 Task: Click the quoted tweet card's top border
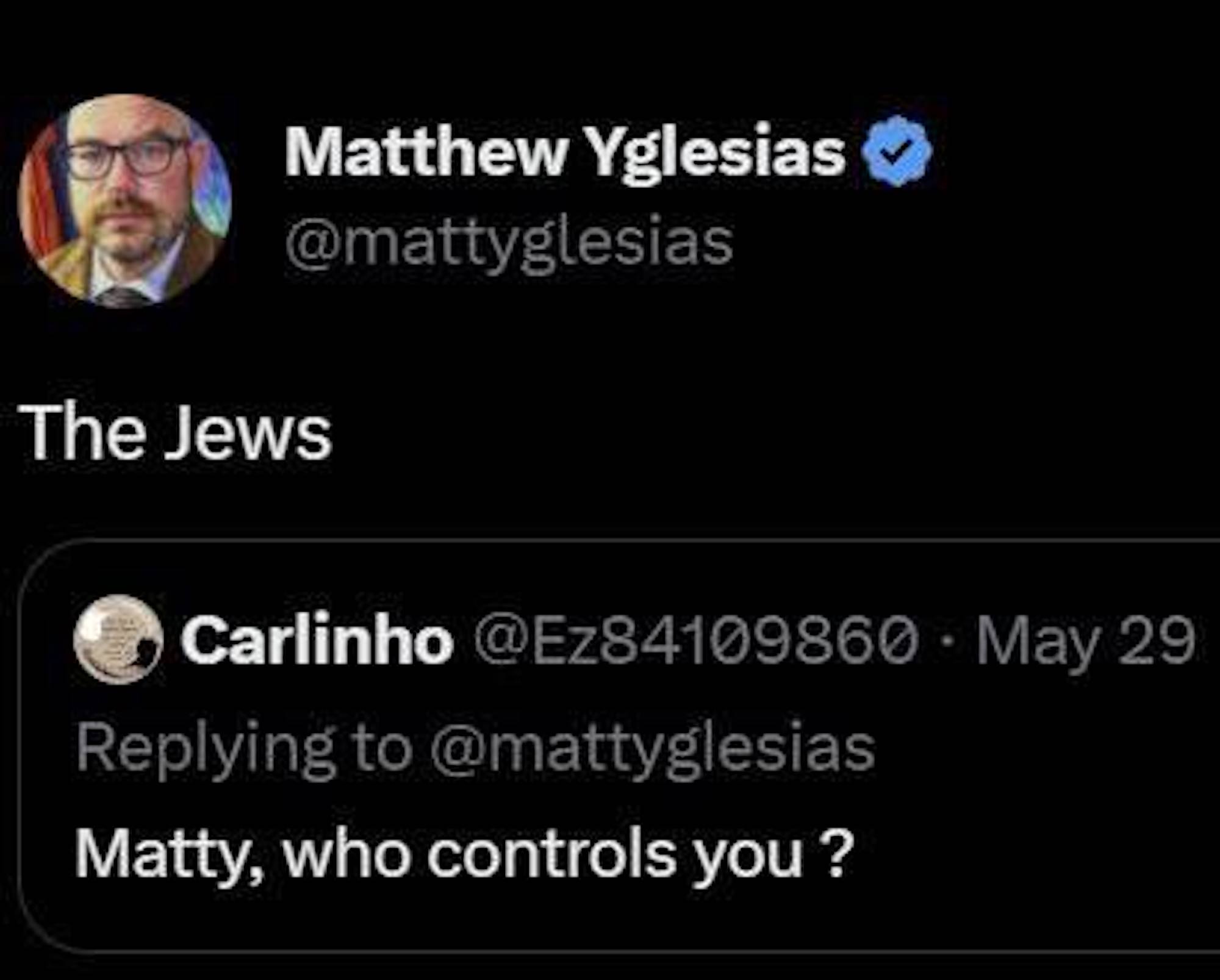610,540
